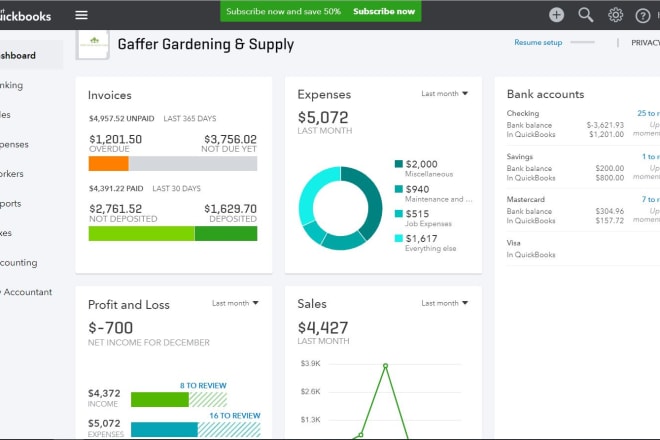This screenshot has height=440, width=660.
Task: Open the Help question mark icon
Action: pos(643,16)
